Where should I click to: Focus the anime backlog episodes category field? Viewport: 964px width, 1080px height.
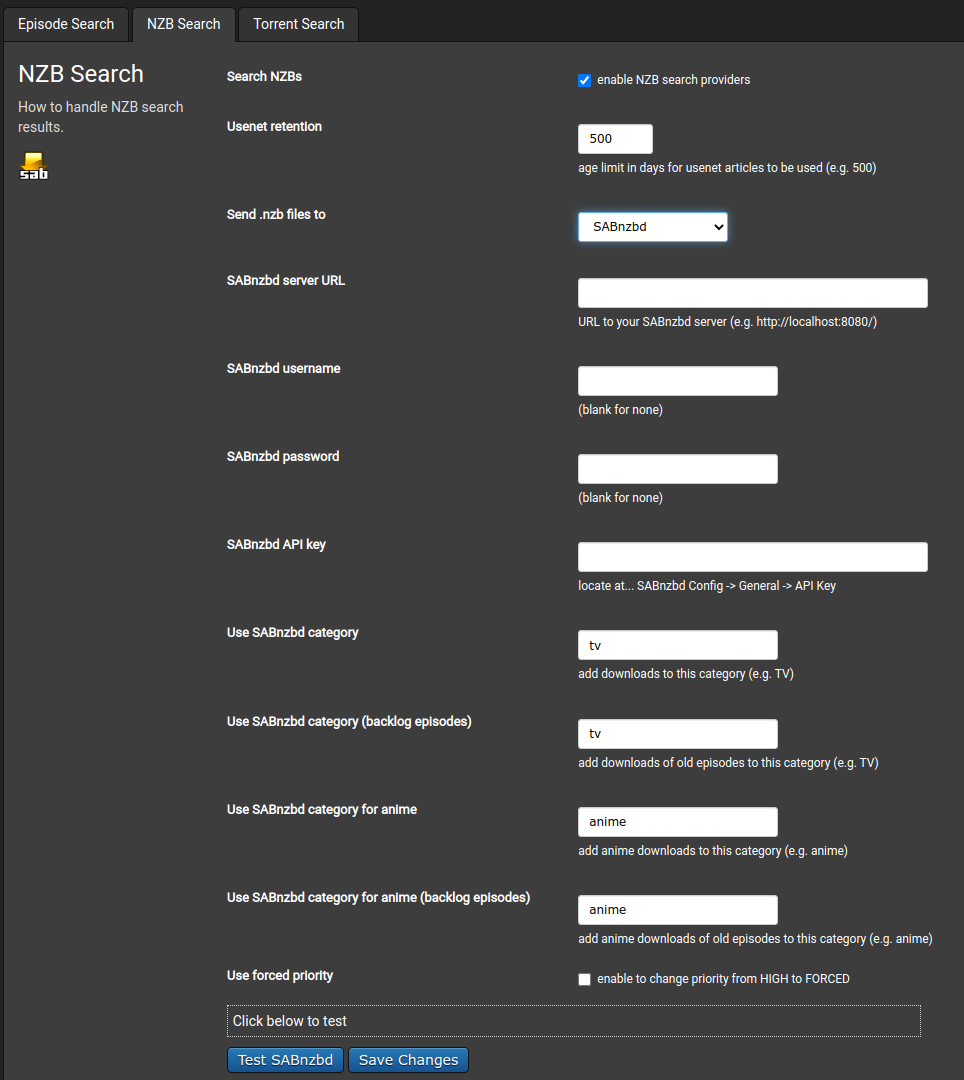678,910
